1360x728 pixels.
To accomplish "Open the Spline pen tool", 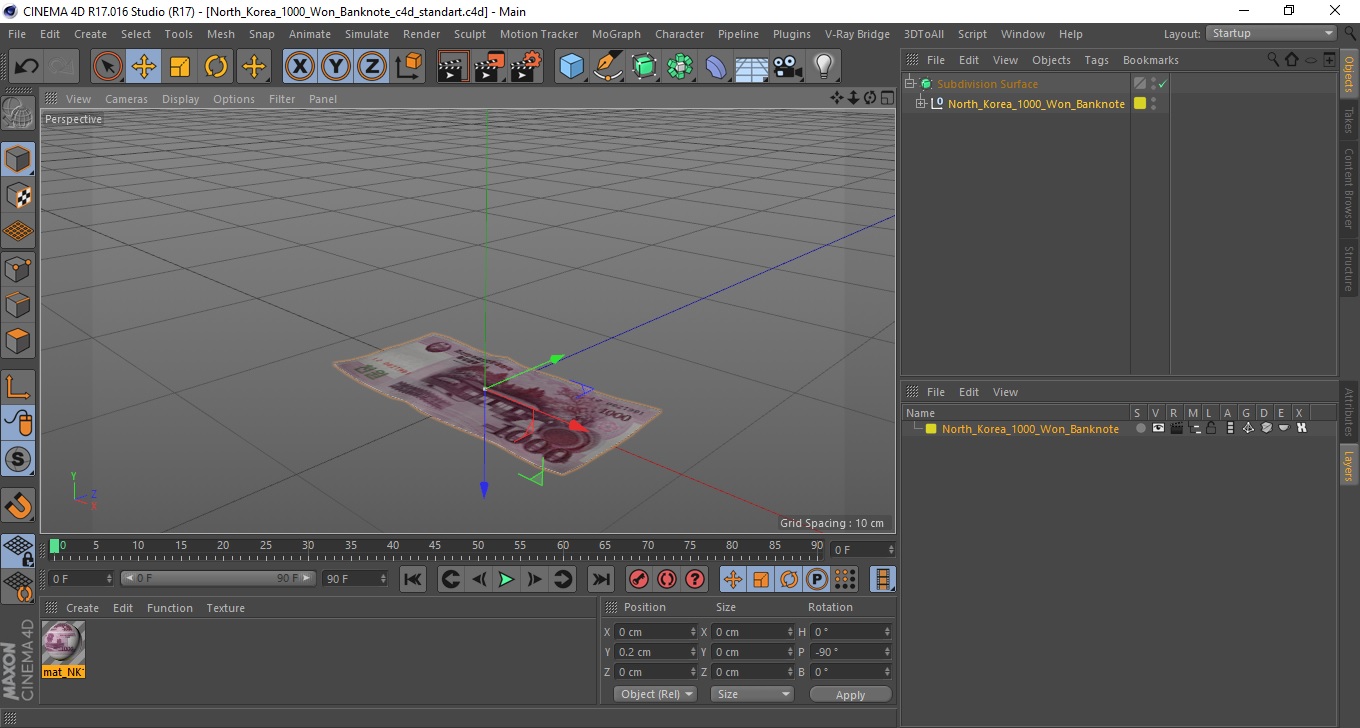I will (608, 67).
